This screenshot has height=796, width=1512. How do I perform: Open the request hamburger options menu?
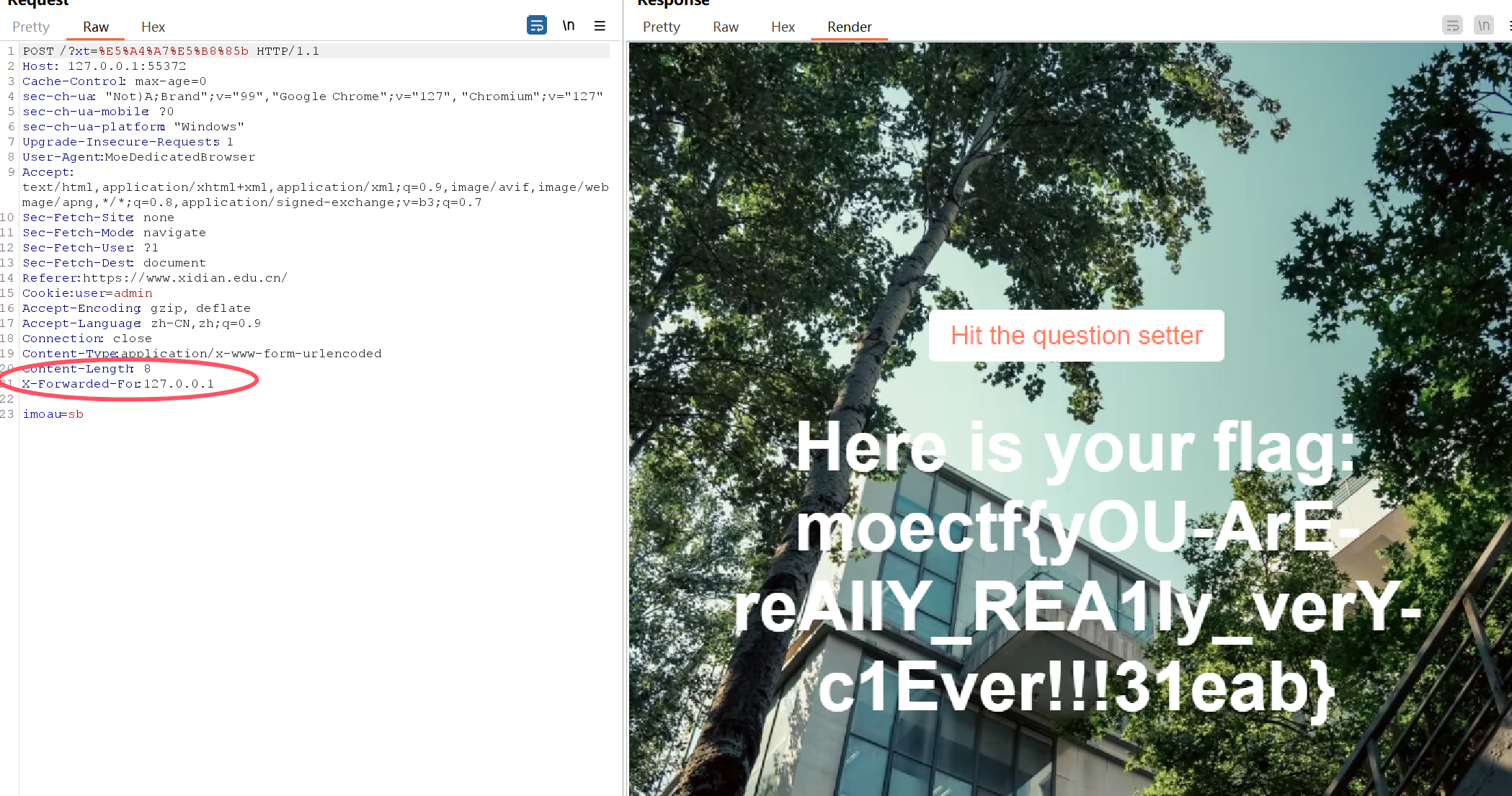tap(600, 26)
